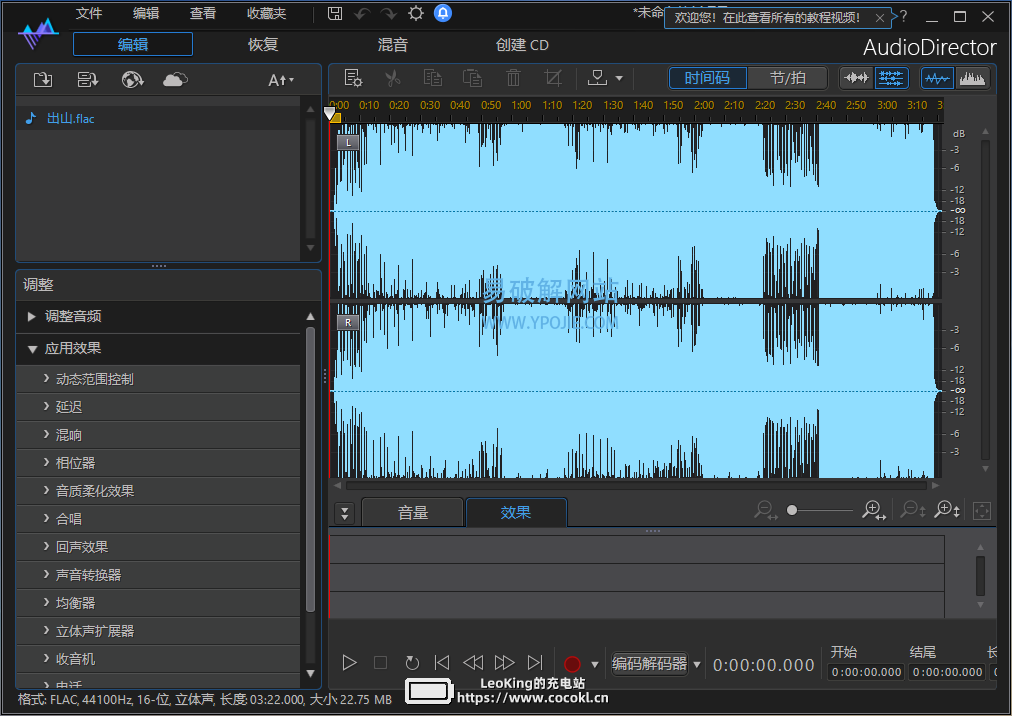This screenshot has height=716, width=1012.
Task: Open the 查看 menu
Action: coord(203,14)
